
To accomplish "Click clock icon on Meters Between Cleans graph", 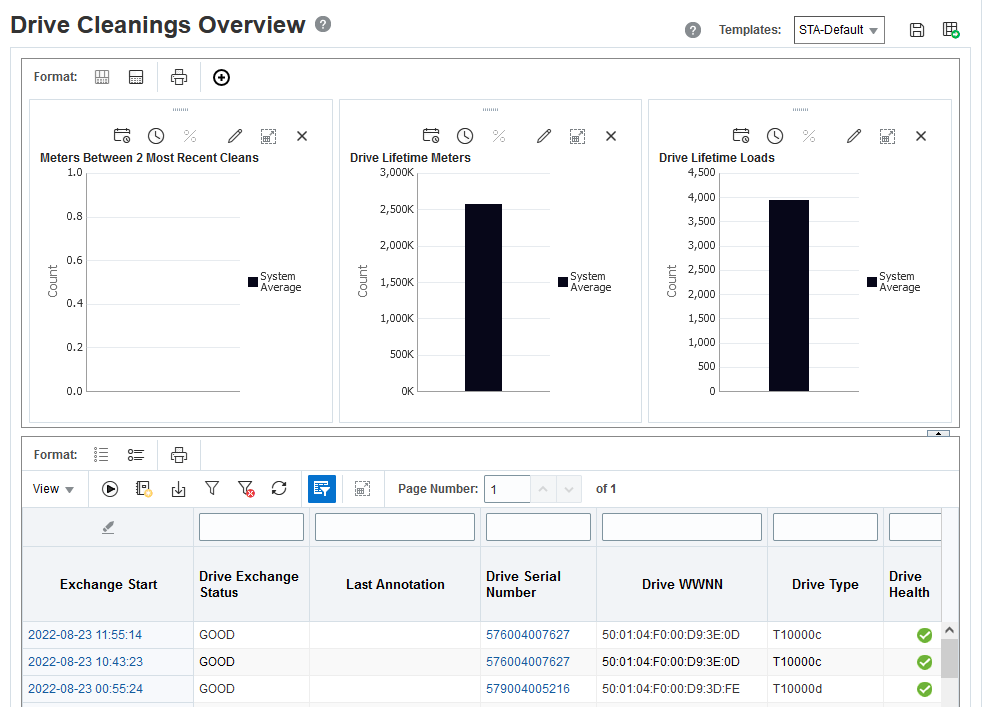I will [156, 136].
